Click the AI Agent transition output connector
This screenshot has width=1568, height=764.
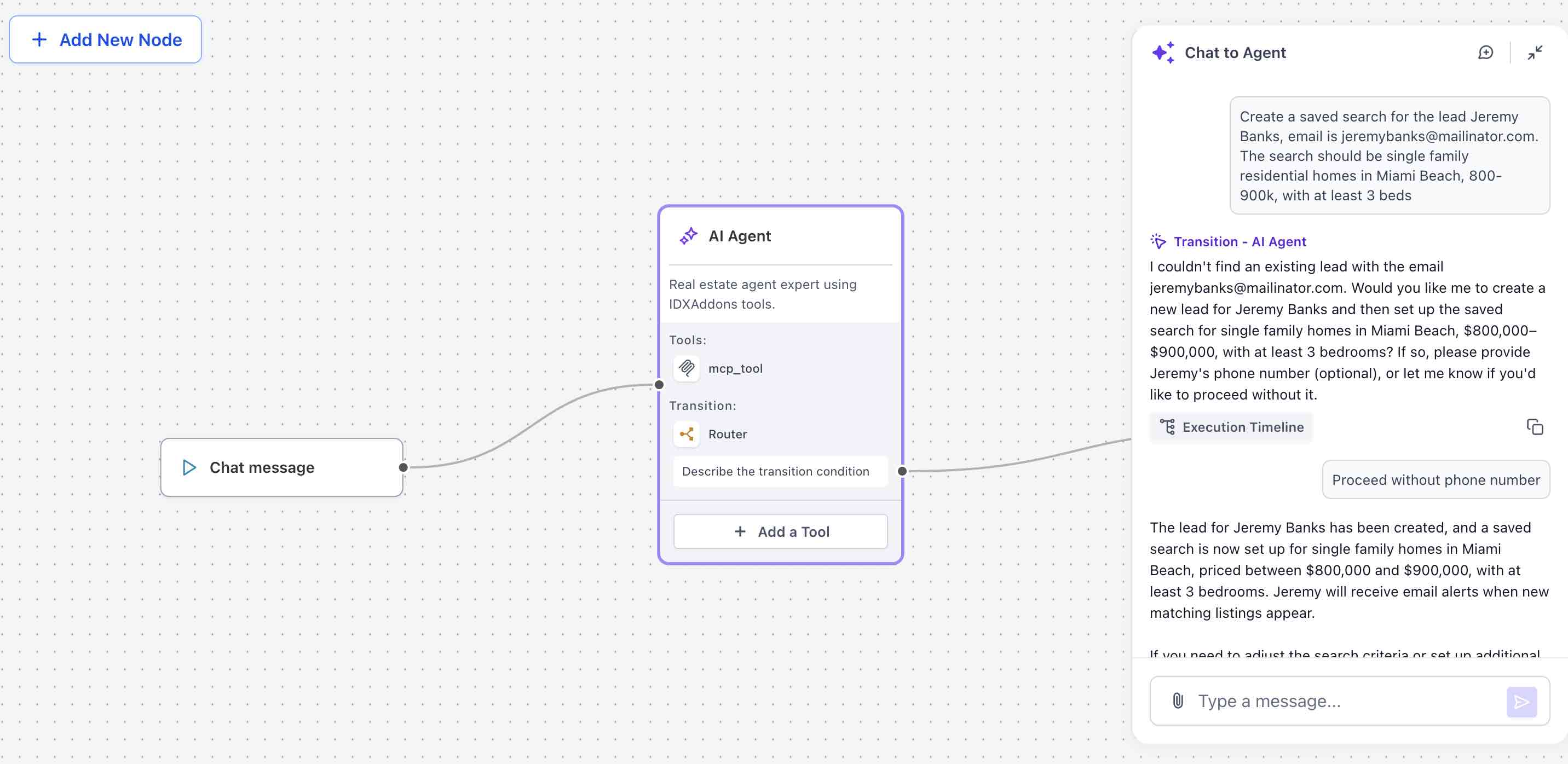click(x=902, y=471)
